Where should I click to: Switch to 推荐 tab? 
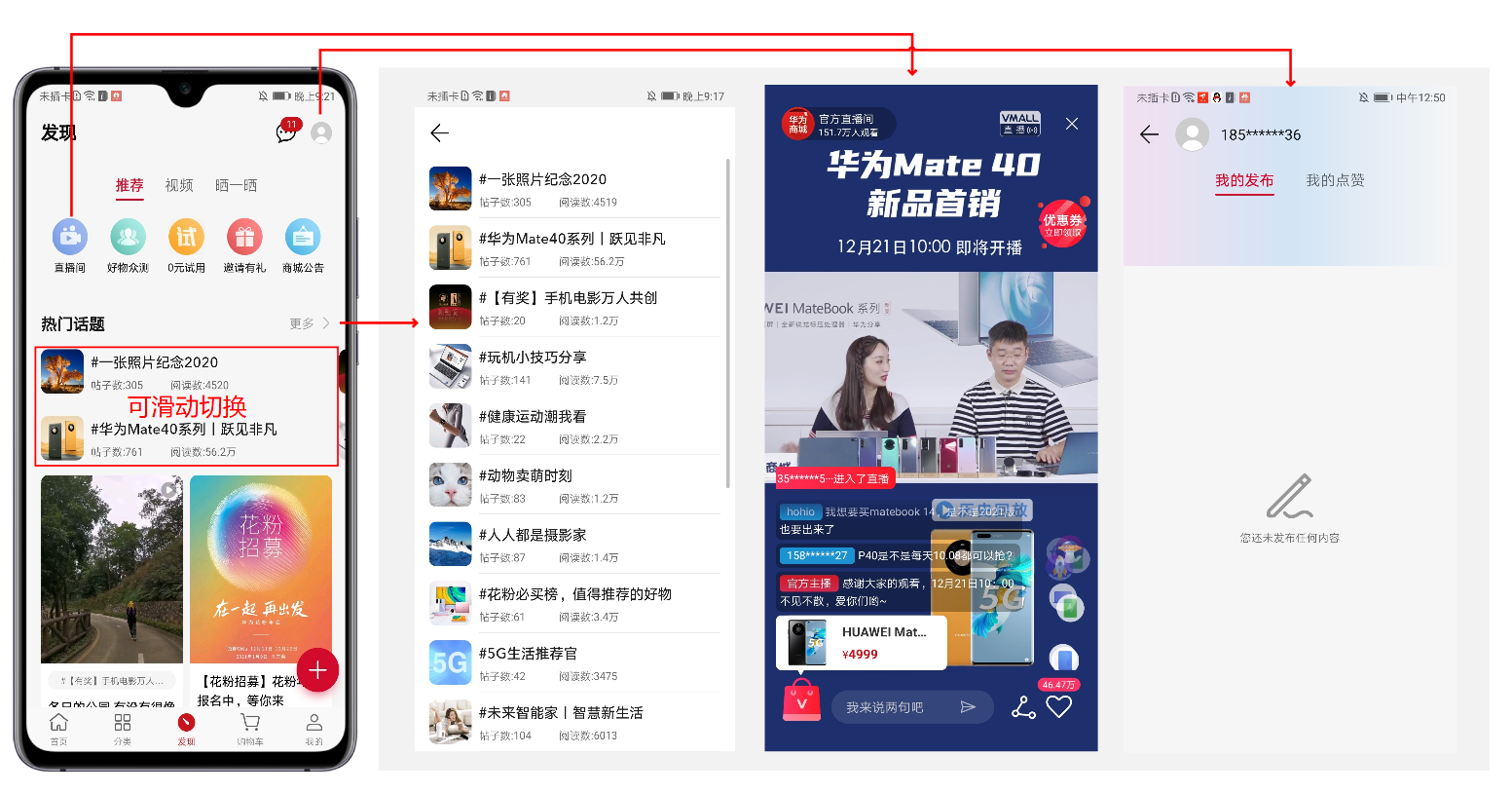click(x=129, y=185)
